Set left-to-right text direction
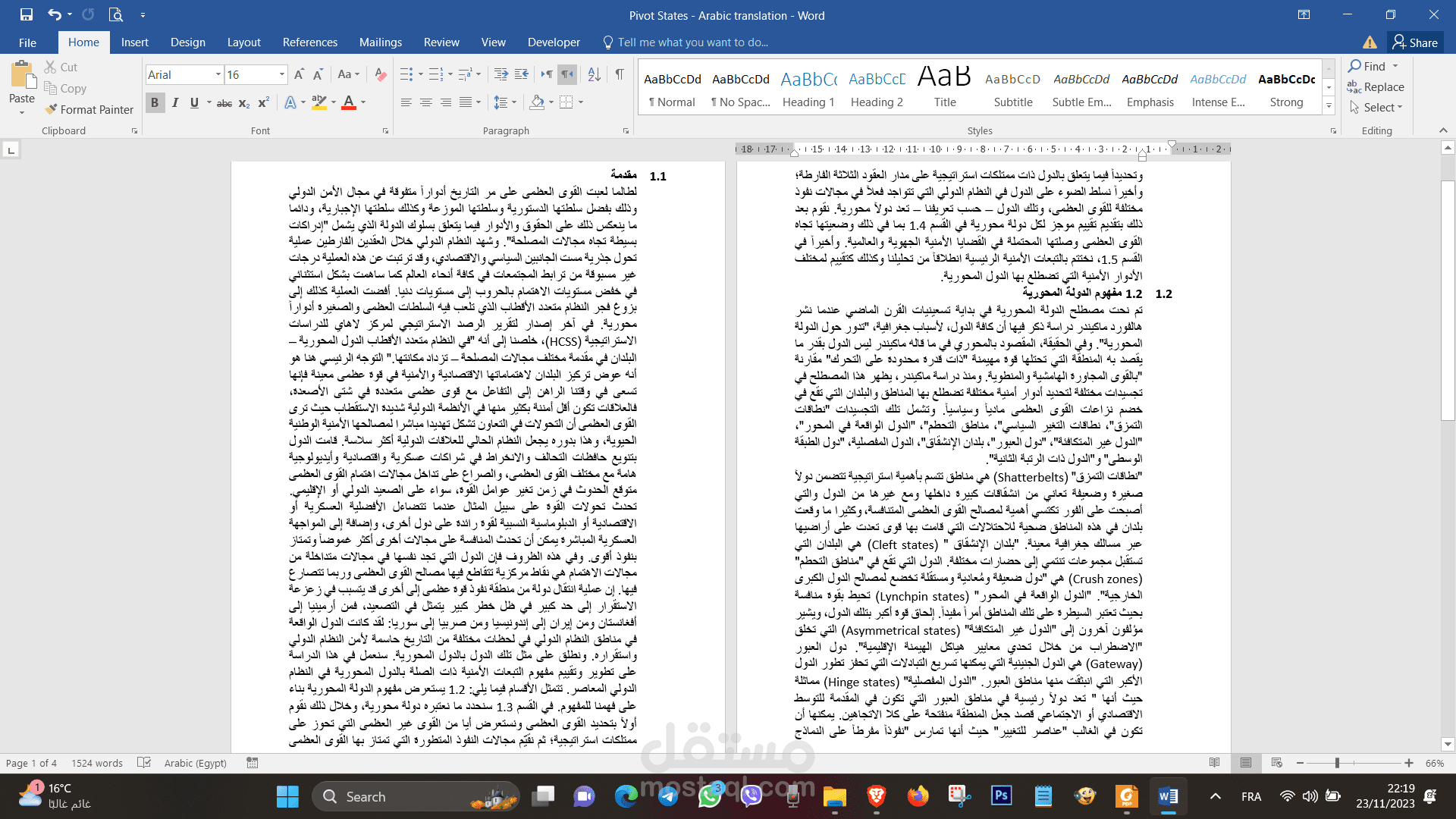The width and height of the screenshot is (1456, 819). (547, 74)
